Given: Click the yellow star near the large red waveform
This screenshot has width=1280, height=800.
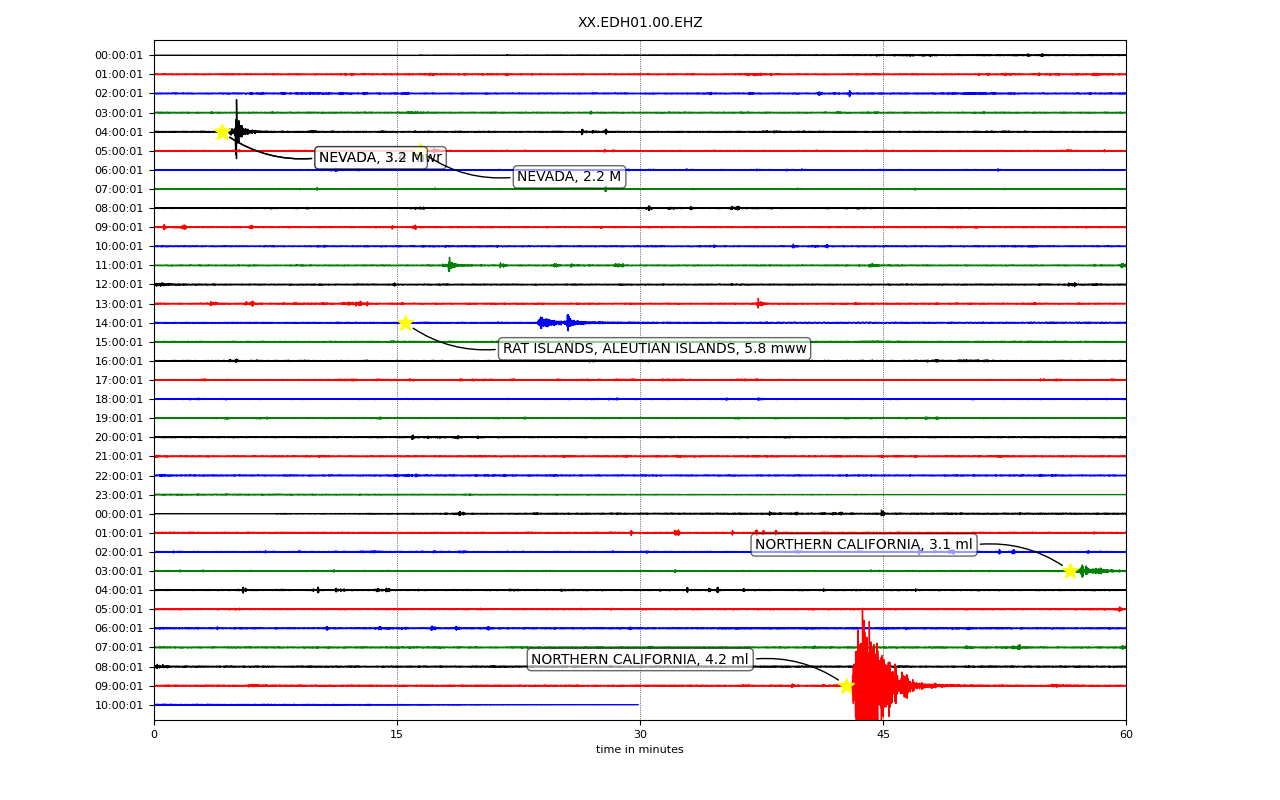Looking at the screenshot, I should point(846,686).
